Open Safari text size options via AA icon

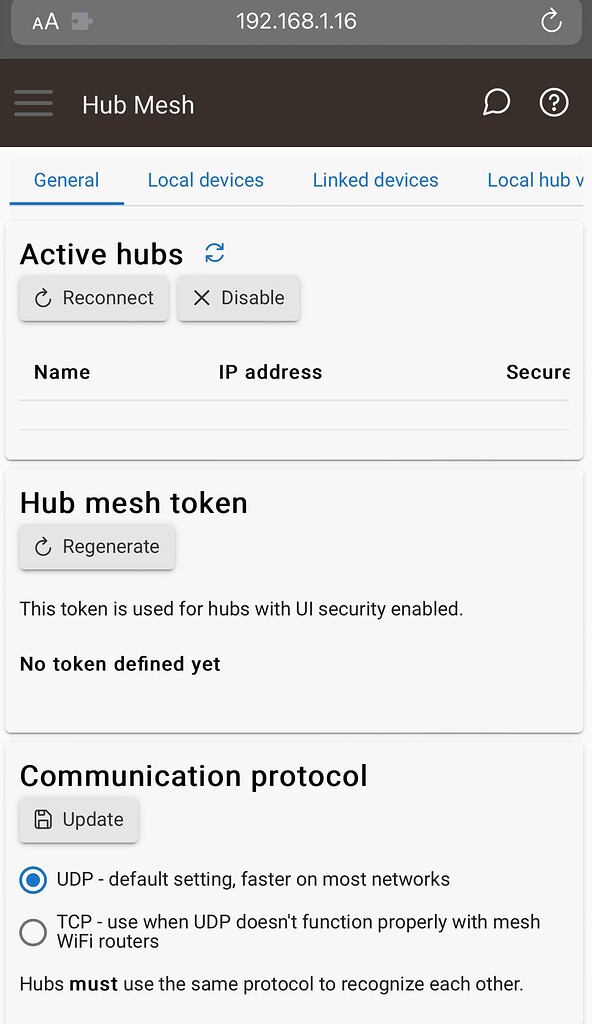pyautogui.click(x=44, y=20)
